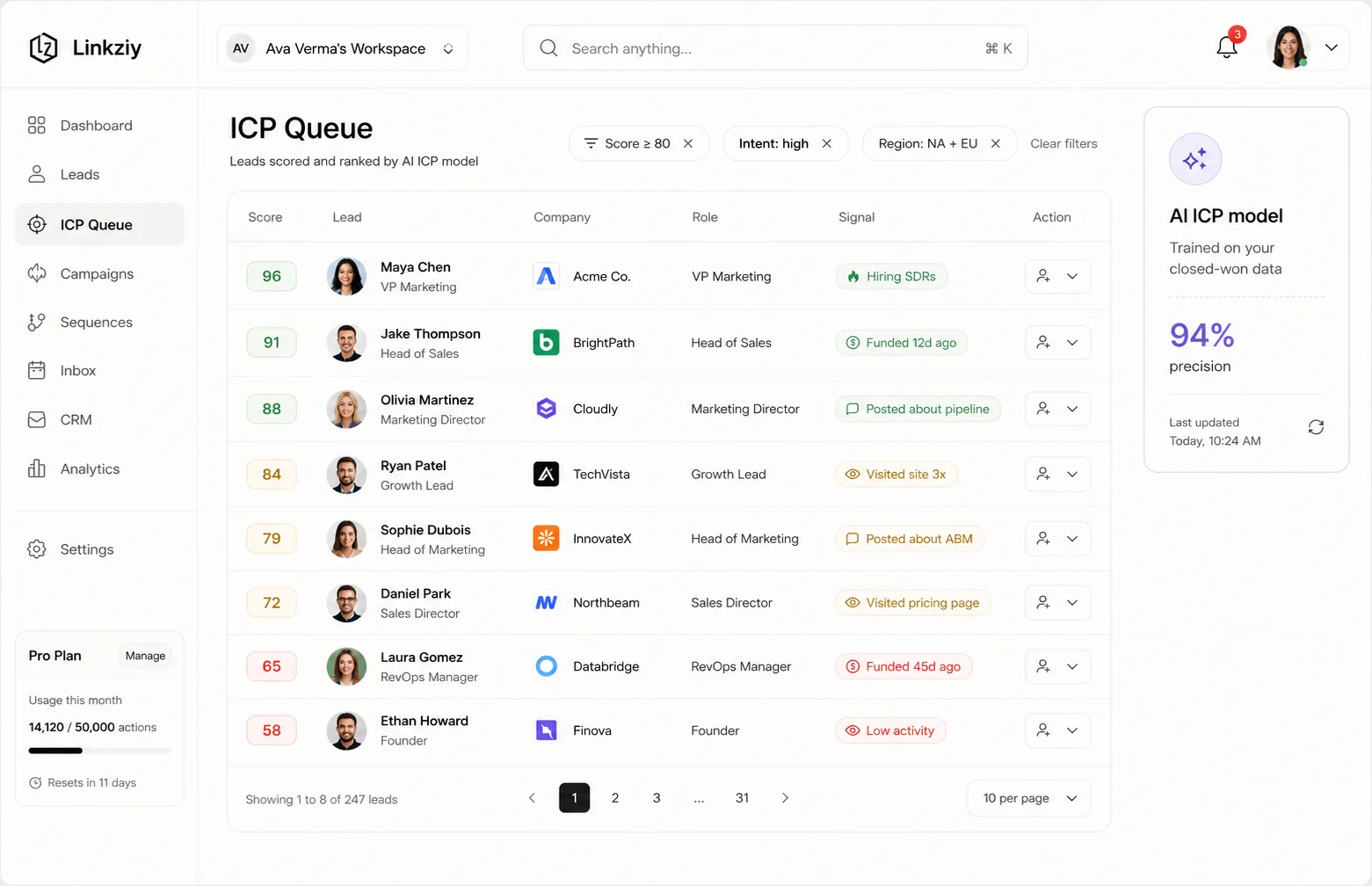Refresh the AI ICP model data
Image resolution: width=1372 pixels, height=886 pixels.
[x=1316, y=427]
